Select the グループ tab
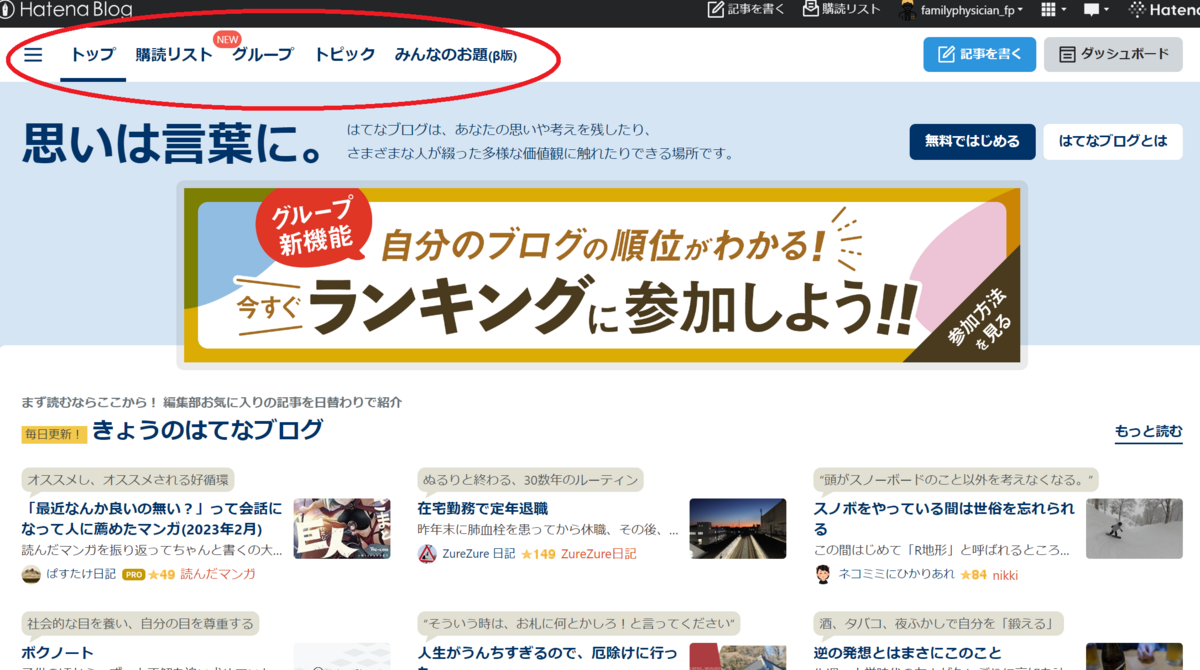 point(263,55)
